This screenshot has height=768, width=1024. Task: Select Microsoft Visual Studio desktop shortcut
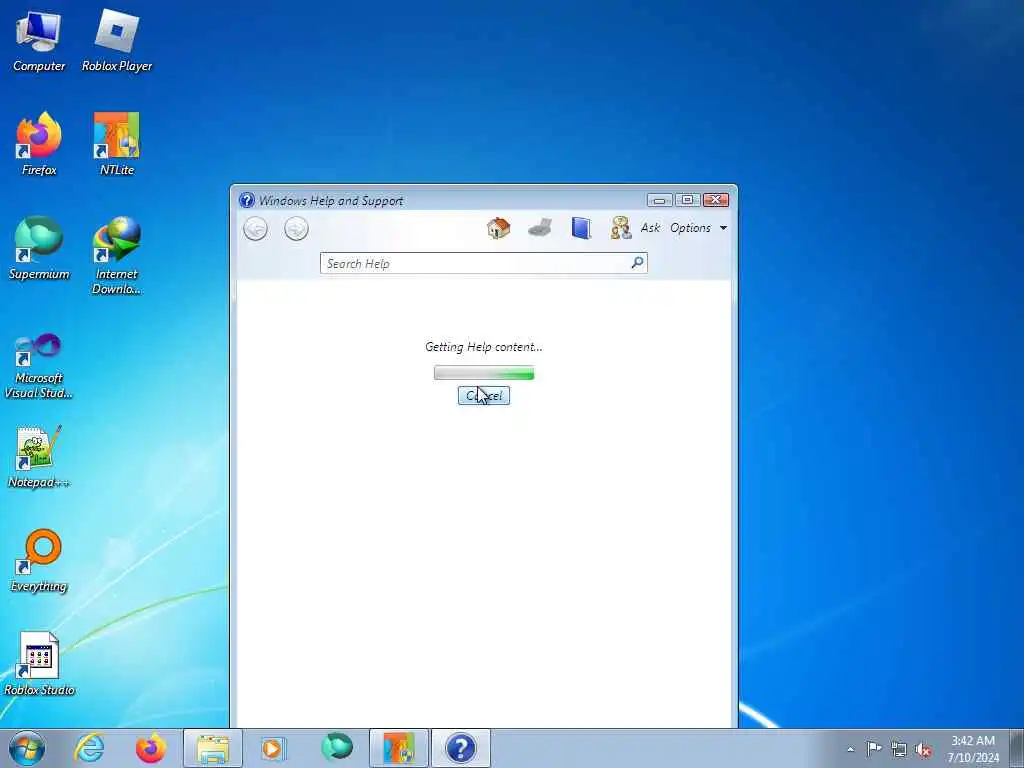[x=39, y=366]
